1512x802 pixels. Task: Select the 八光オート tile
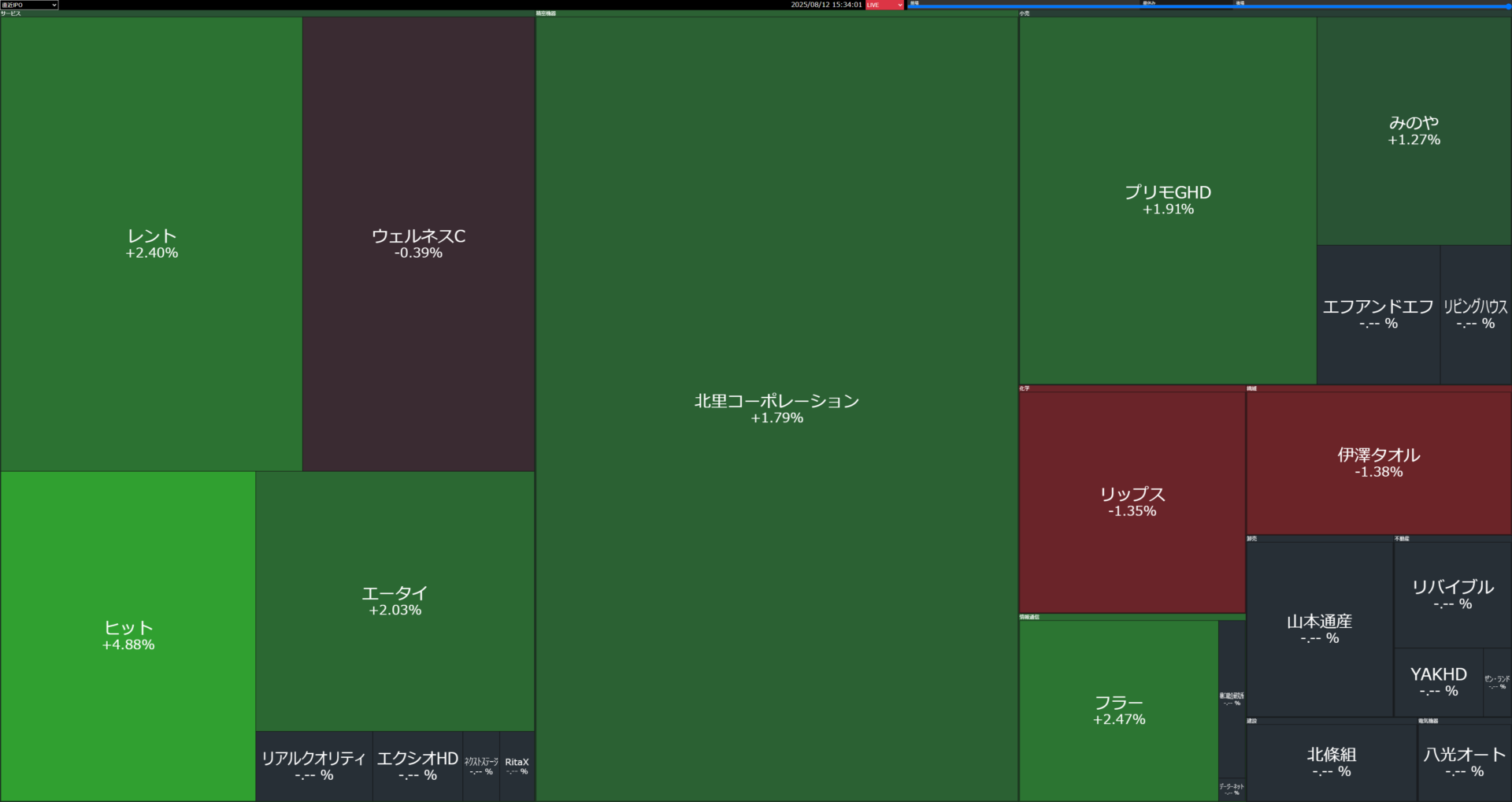(x=1465, y=763)
